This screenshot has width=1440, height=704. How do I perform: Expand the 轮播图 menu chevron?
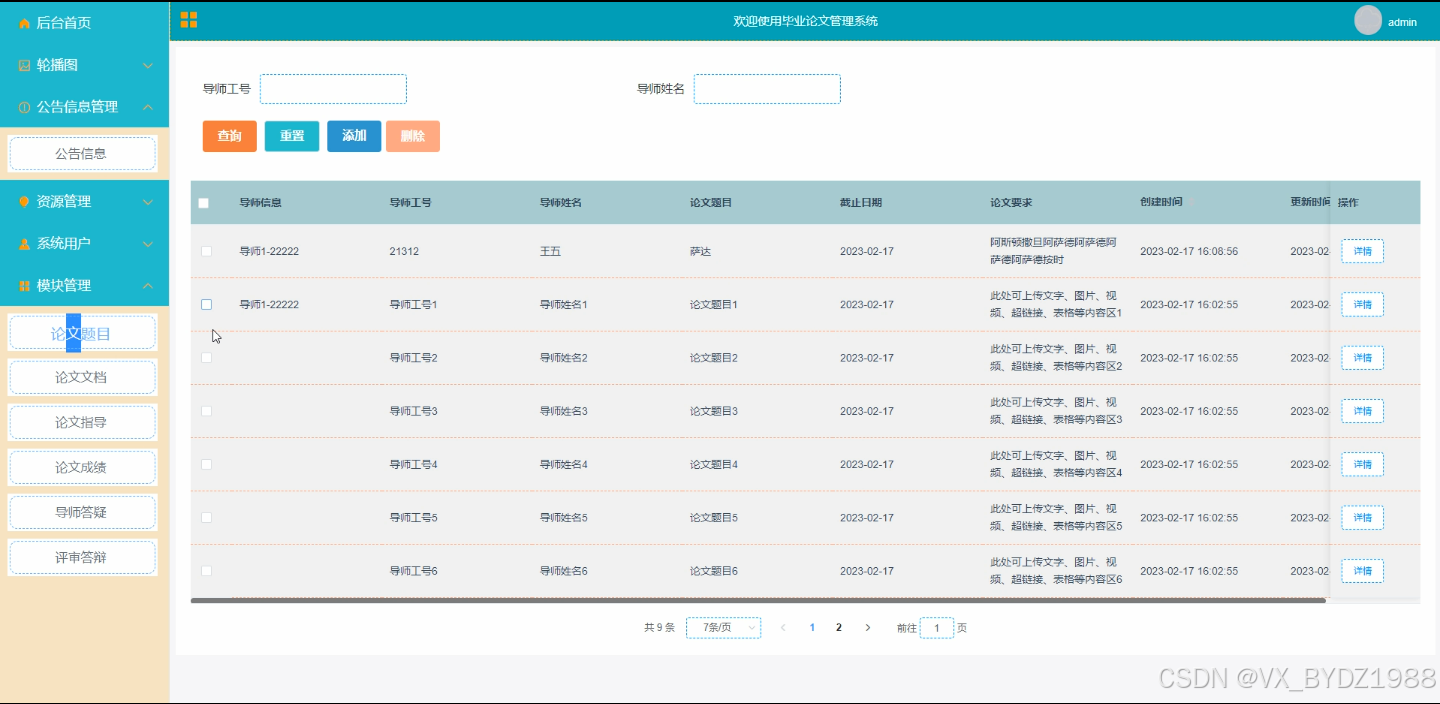click(x=148, y=65)
